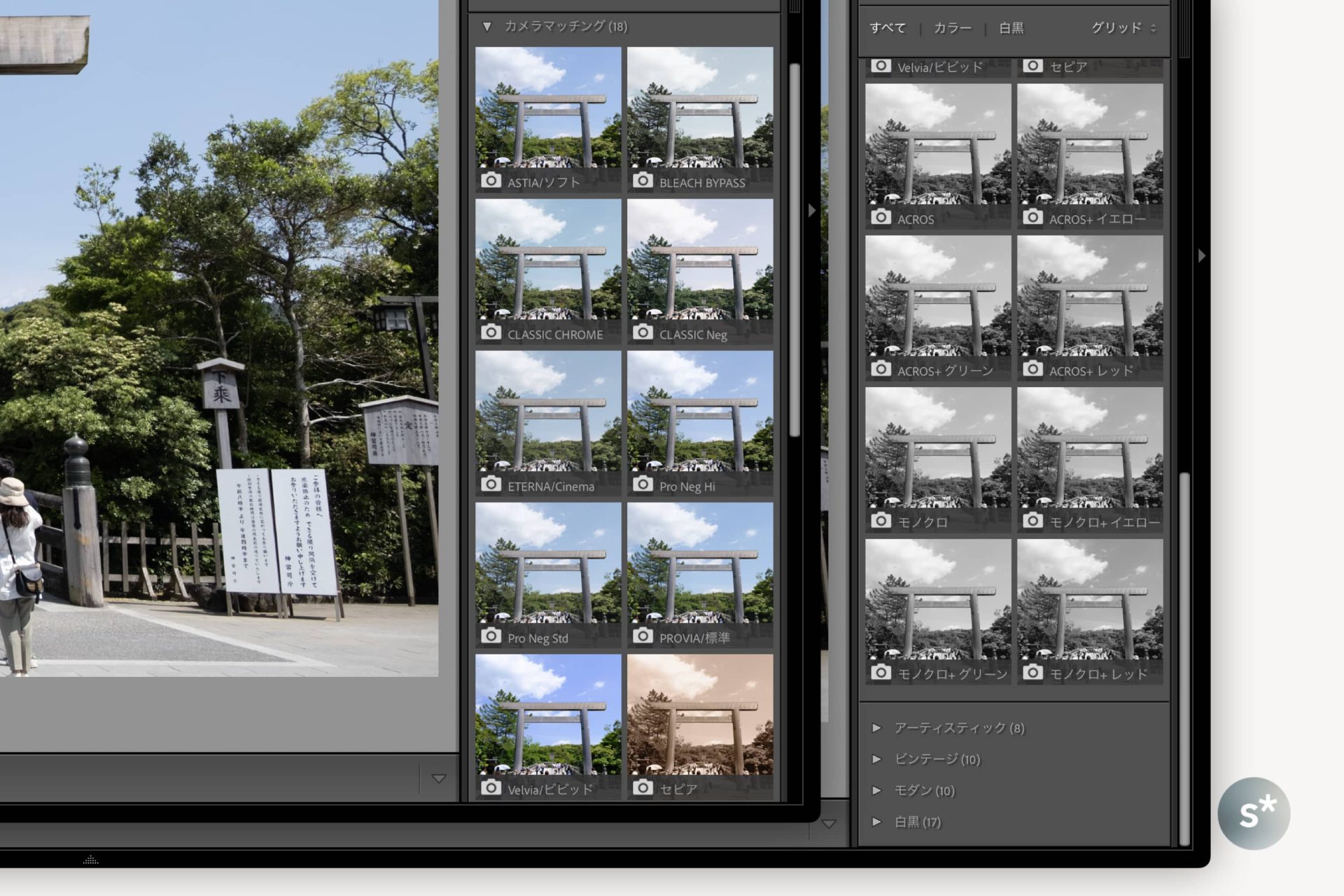Viewport: 1344px width, 896px height.
Task: Select the BLEACH BYPASS preset thumbnail
Action: (x=699, y=112)
